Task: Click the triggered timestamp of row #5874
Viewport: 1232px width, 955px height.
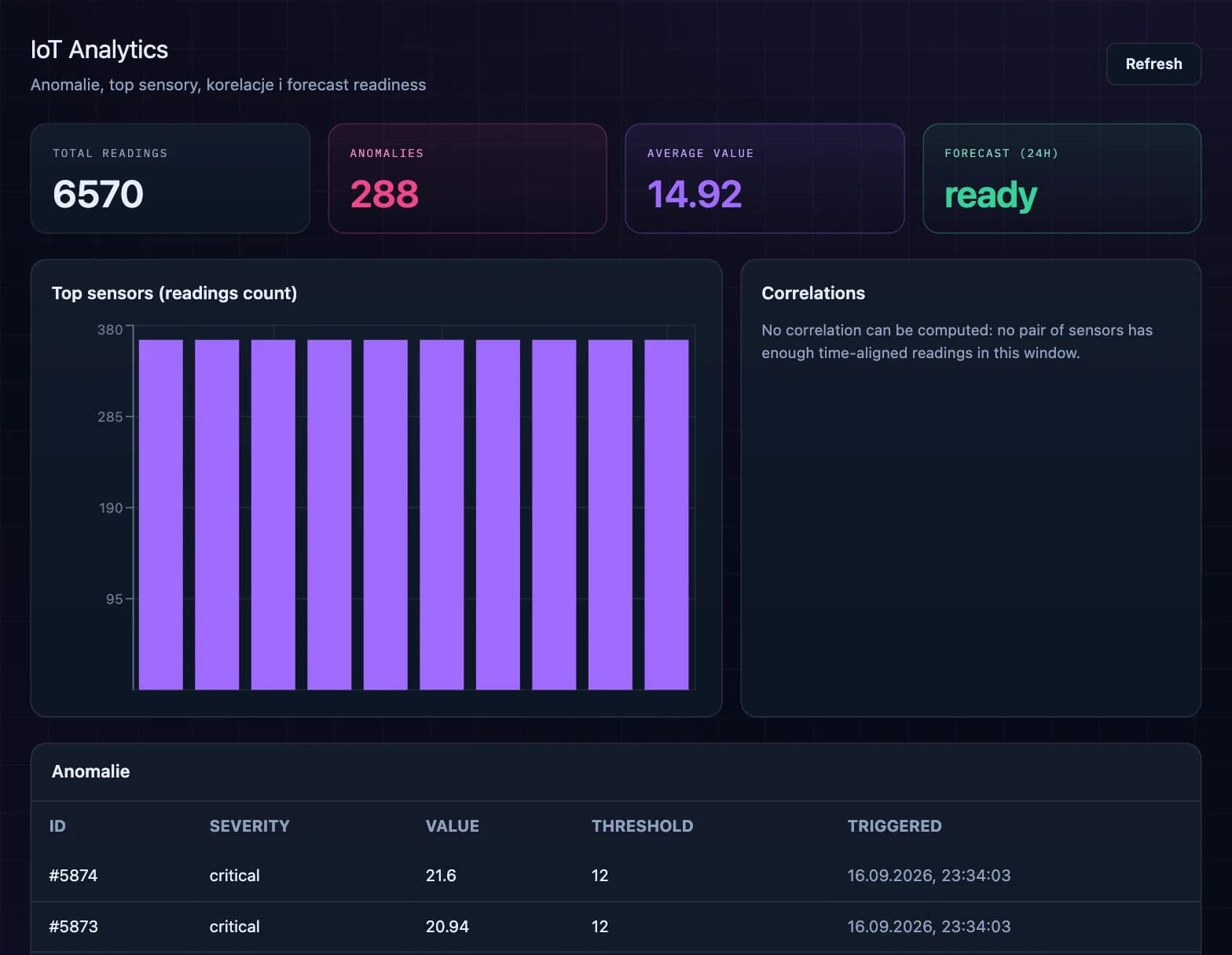Action: tap(929, 876)
